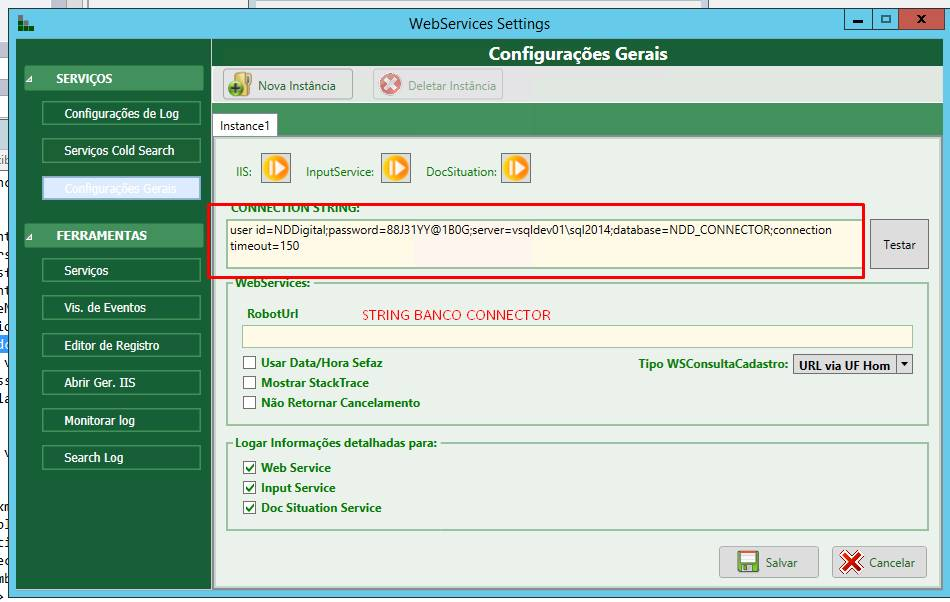Uncheck the Doc Situation Service checkbox

pyautogui.click(x=250, y=508)
